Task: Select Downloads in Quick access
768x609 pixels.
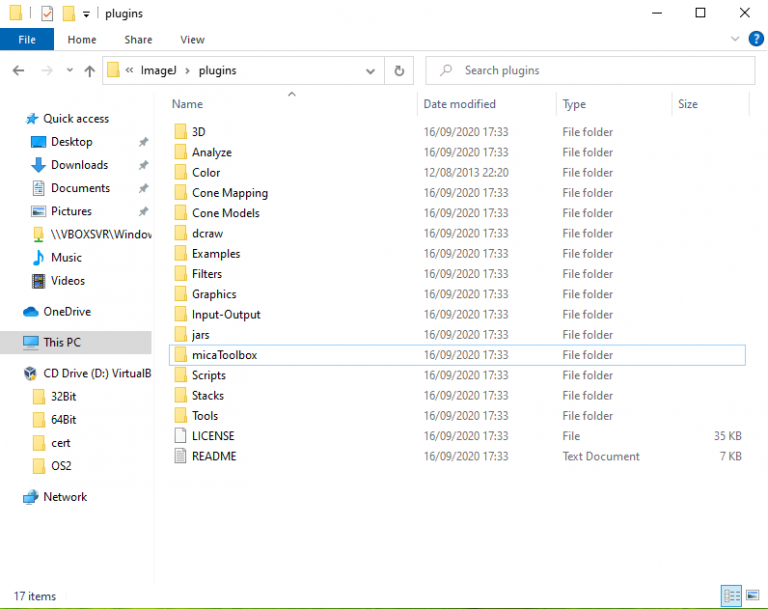Action: [x=79, y=165]
